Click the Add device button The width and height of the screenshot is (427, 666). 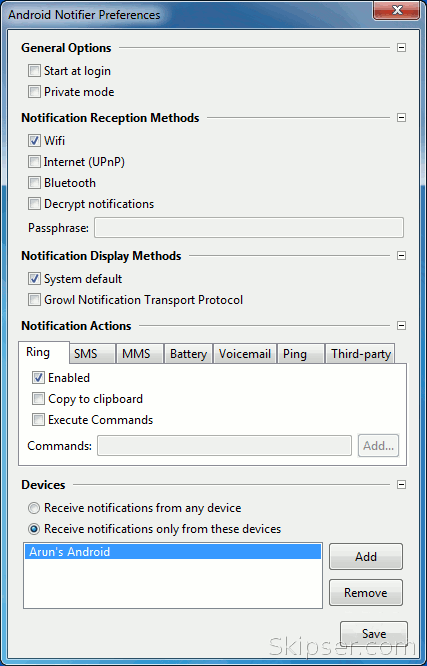366,556
